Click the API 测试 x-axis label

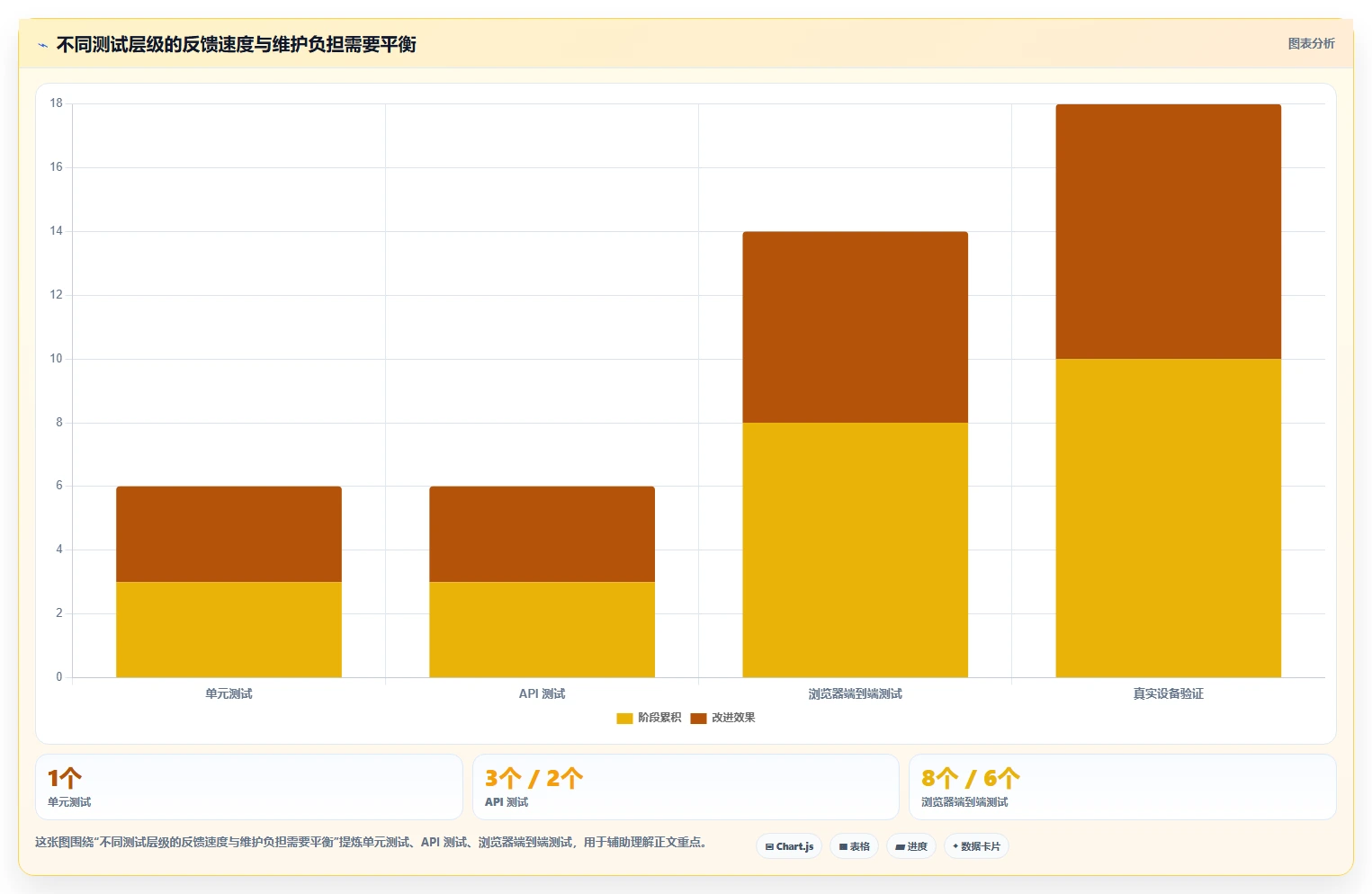(542, 693)
